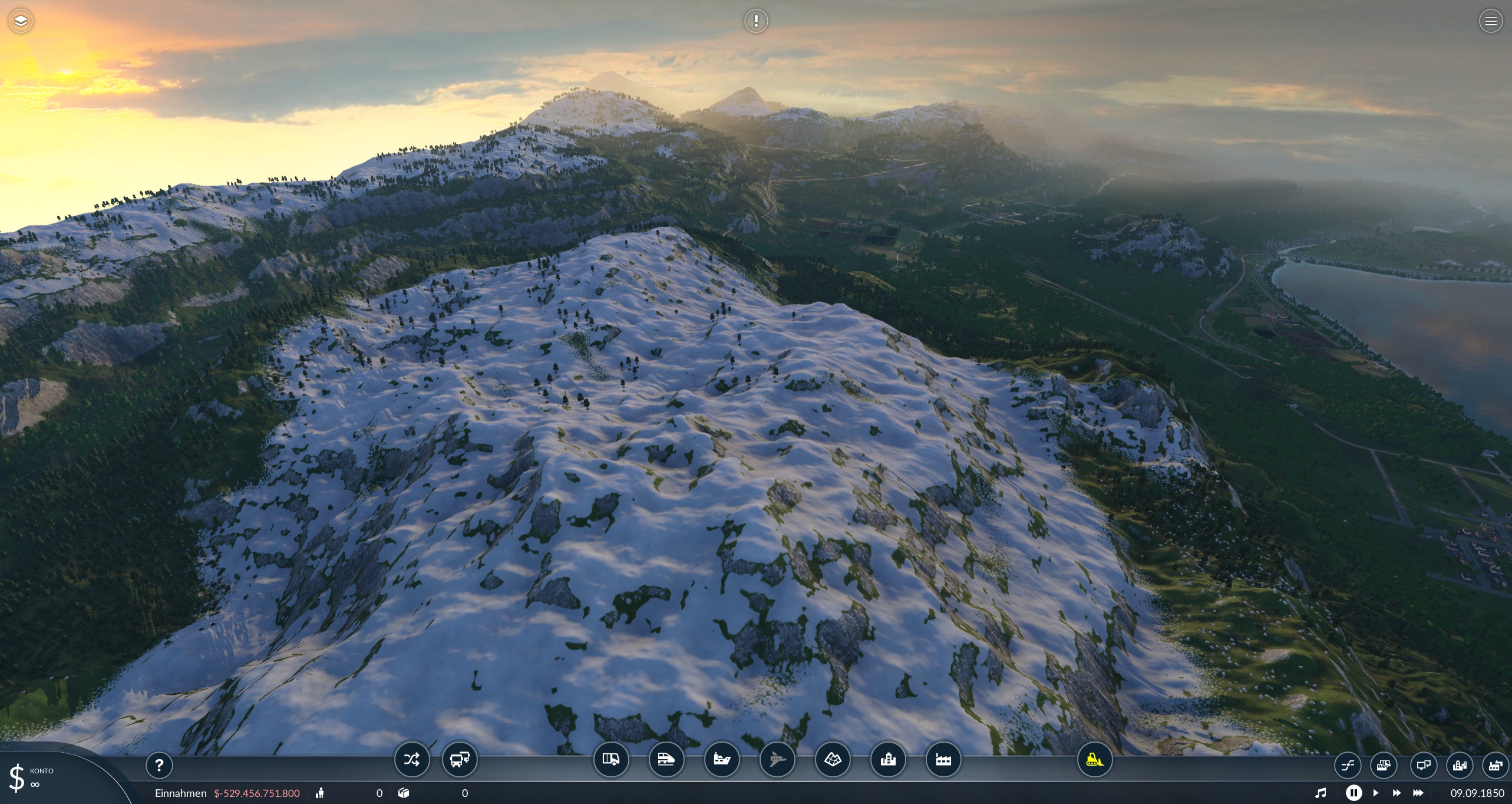The width and height of the screenshot is (1512, 804).
Task: Click the Einnahmen amount $-529.456.751.800
Action: 257,793
